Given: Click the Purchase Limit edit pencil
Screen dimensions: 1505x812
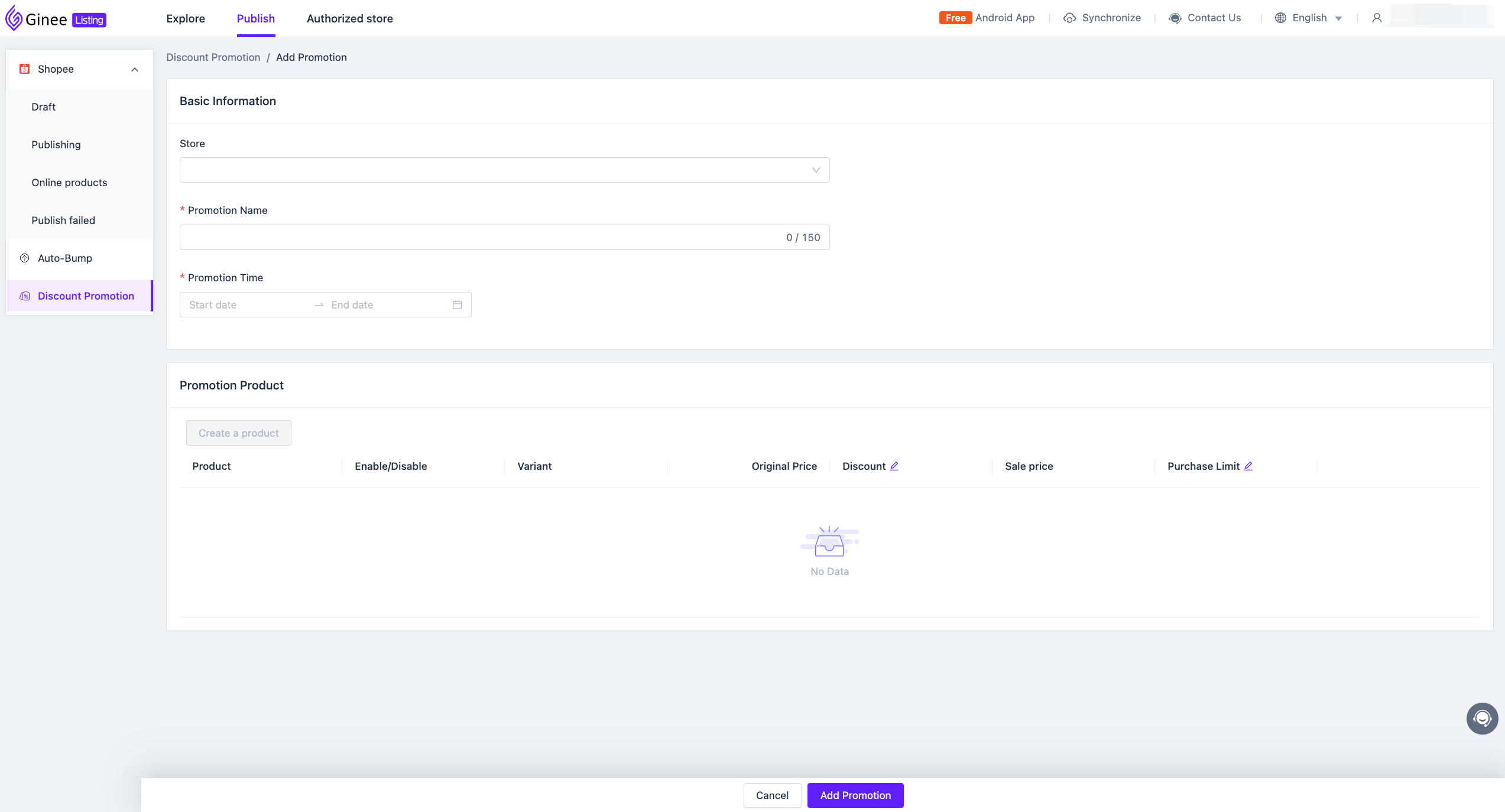Looking at the screenshot, I should click(x=1248, y=466).
